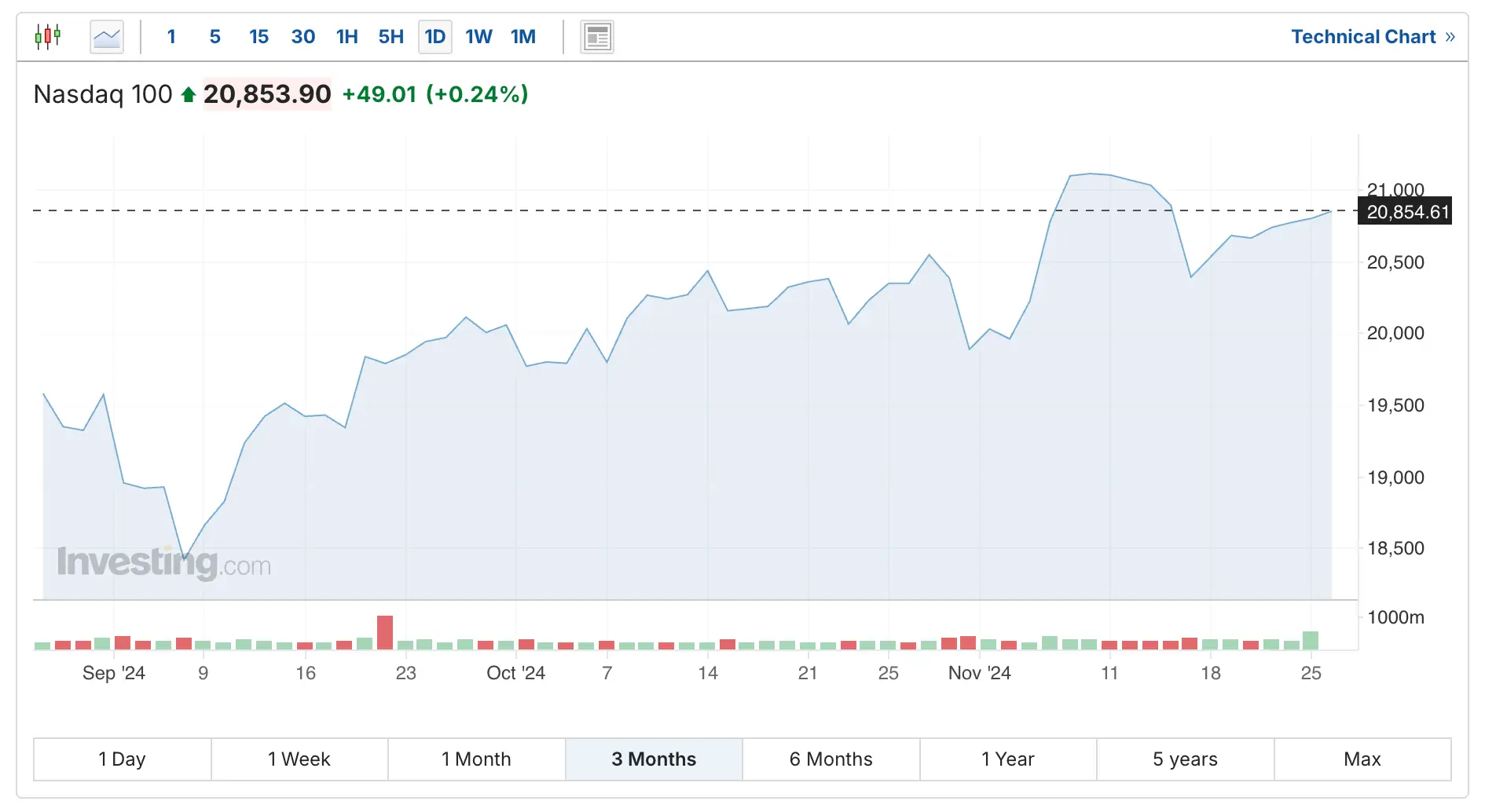Choose the 1H interval
Screen dimensions: 1485x812
click(347, 37)
